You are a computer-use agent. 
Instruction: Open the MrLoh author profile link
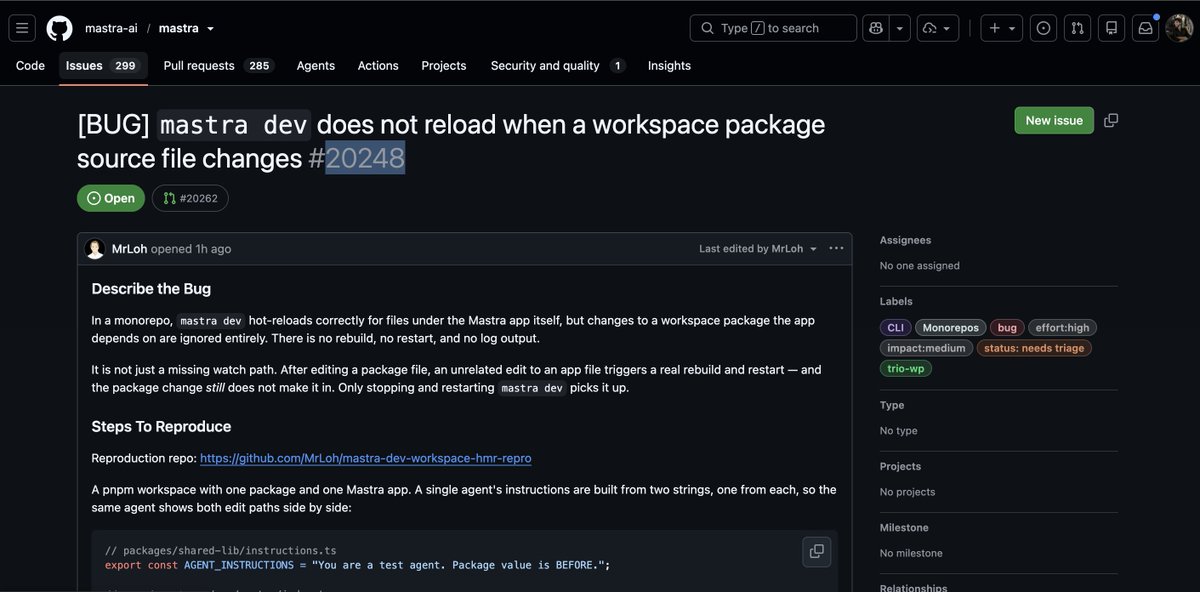[129, 249]
